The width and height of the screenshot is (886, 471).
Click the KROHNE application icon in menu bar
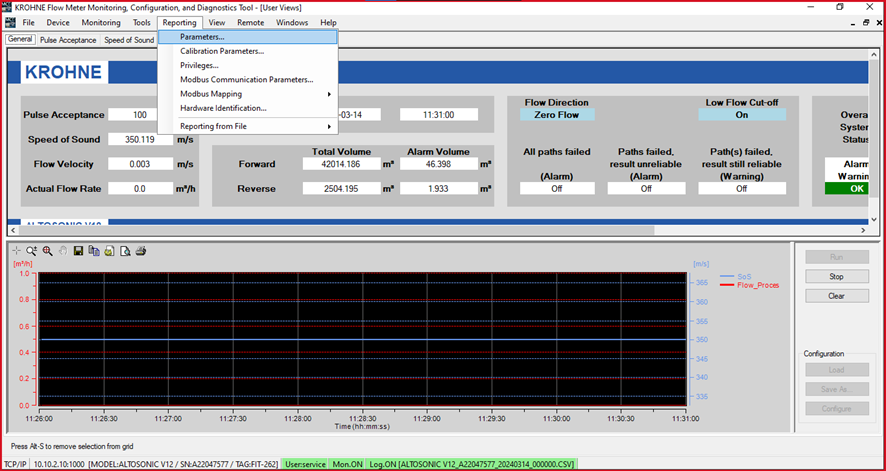pyautogui.click(x=10, y=23)
